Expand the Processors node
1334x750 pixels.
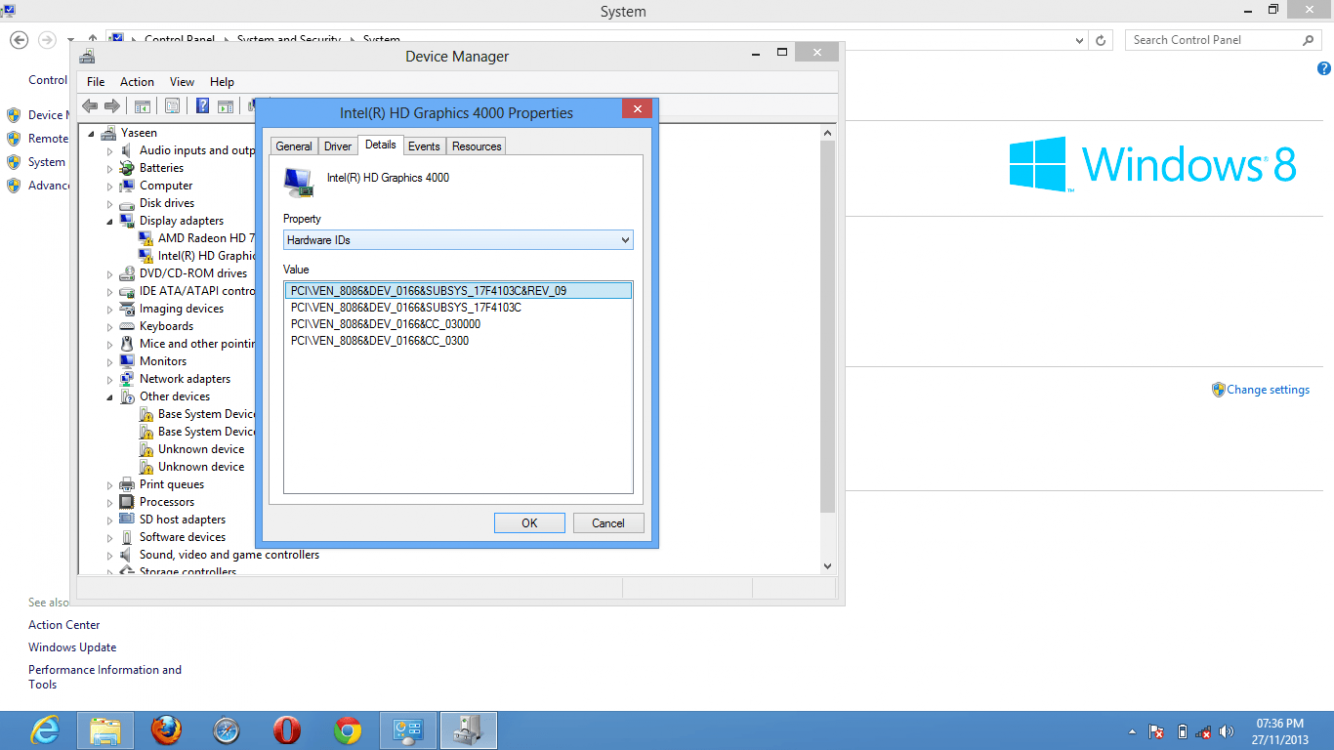(110, 503)
